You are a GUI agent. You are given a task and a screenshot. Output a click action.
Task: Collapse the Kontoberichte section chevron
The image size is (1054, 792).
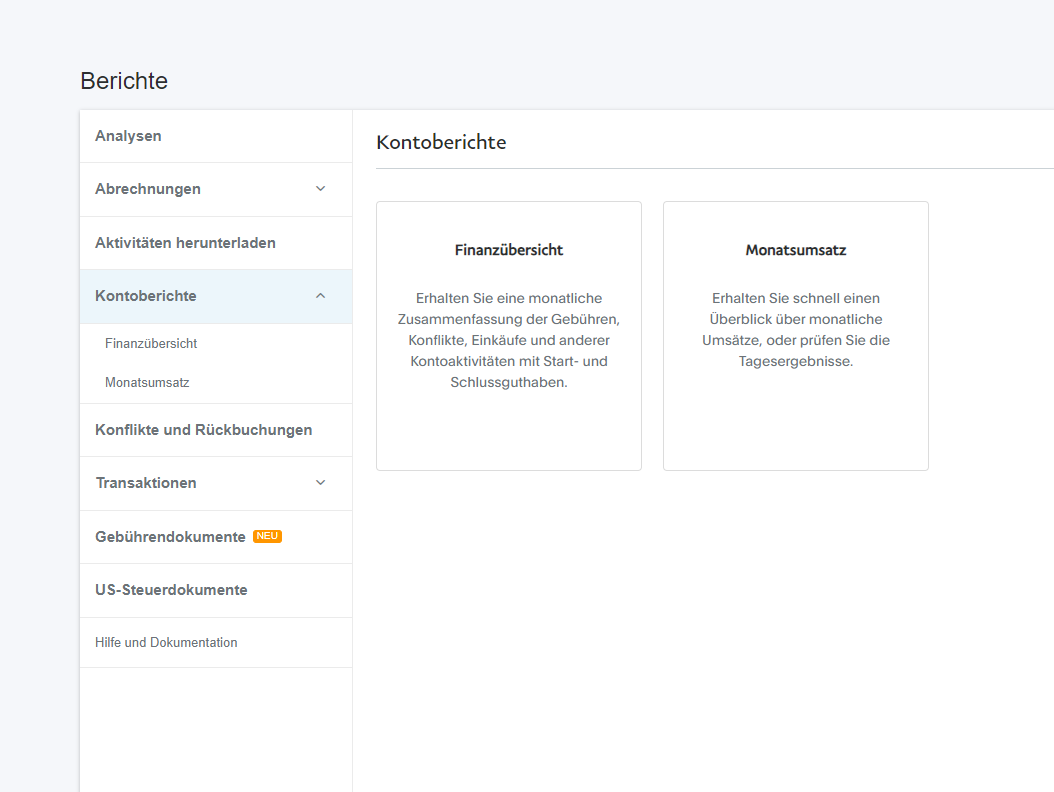[x=320, y=296]
